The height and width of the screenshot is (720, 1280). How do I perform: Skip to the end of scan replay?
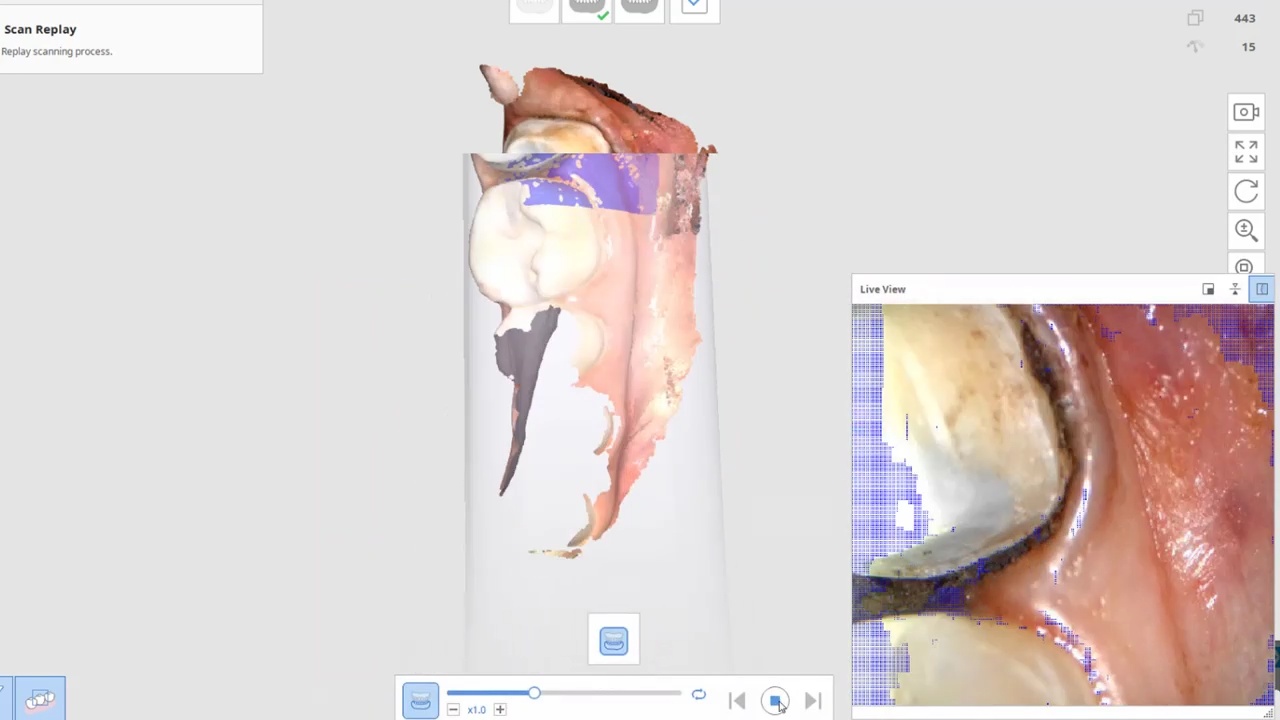pyautogui.click(x=813, y=701)
